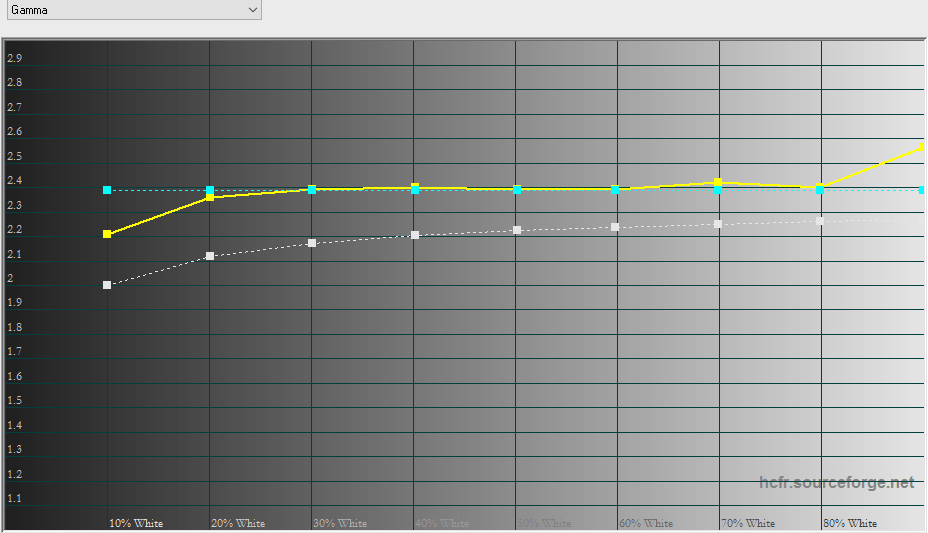Click the arrow on the Gamma combo box
Viewport: 928px width, 533px height.
(252, 10)
